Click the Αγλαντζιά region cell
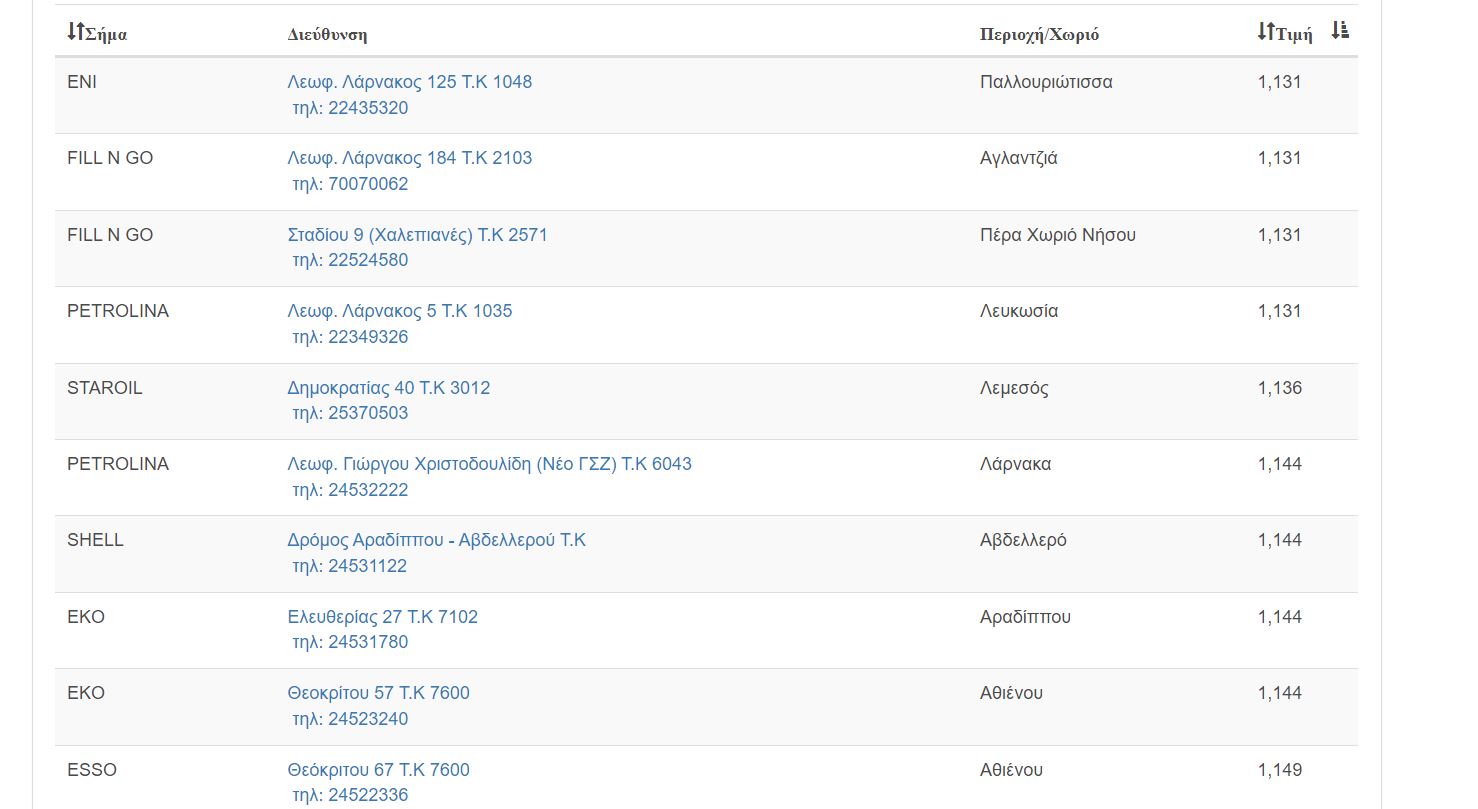1478x809 pixels. click(1019, 158)
